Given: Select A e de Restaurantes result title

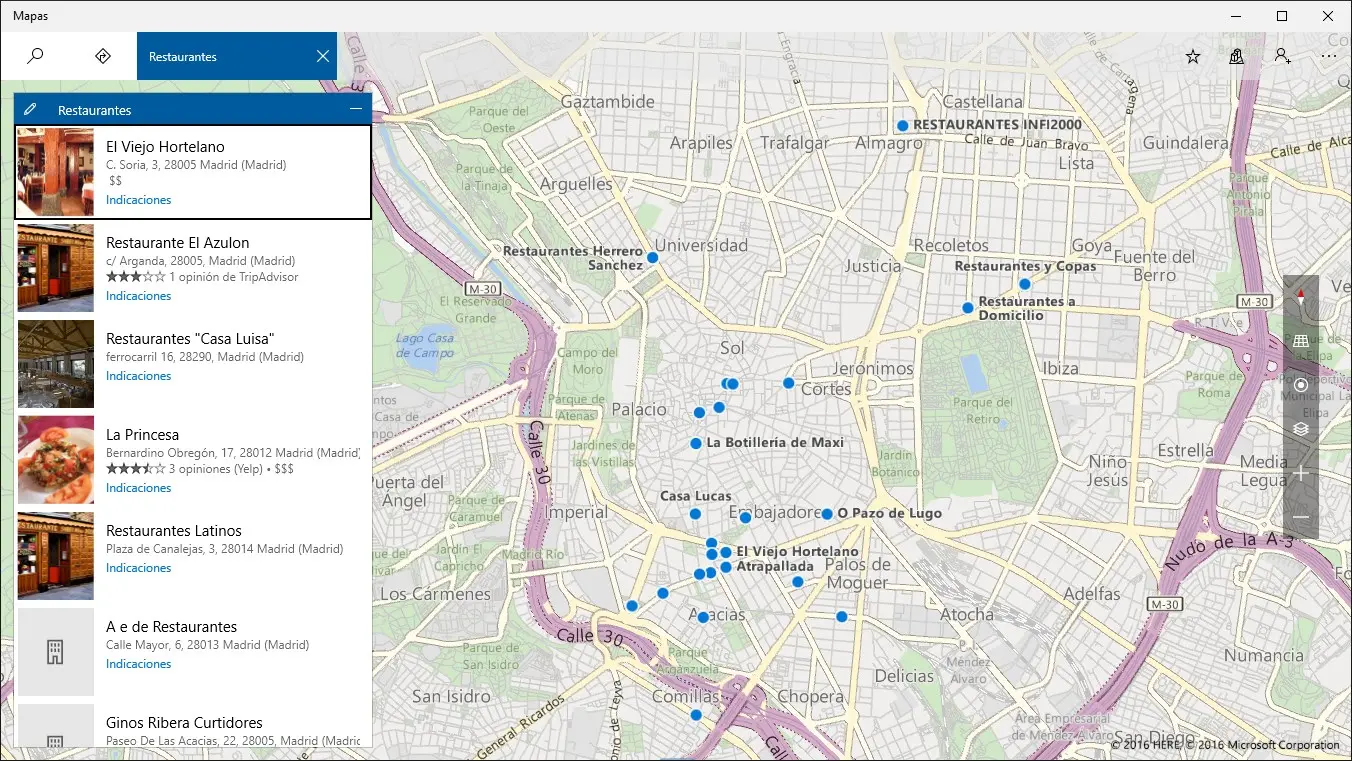Looking at the screenshot, I should 172,627.
